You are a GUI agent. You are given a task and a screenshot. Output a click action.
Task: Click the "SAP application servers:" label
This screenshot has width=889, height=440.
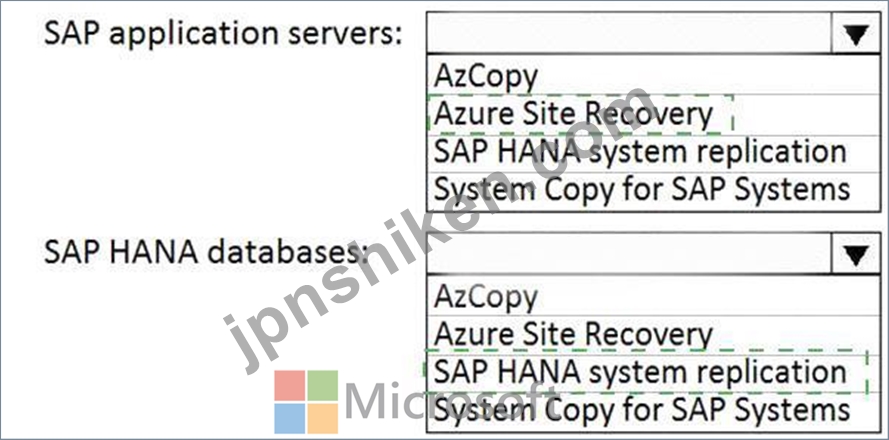(x=223, y=36)
